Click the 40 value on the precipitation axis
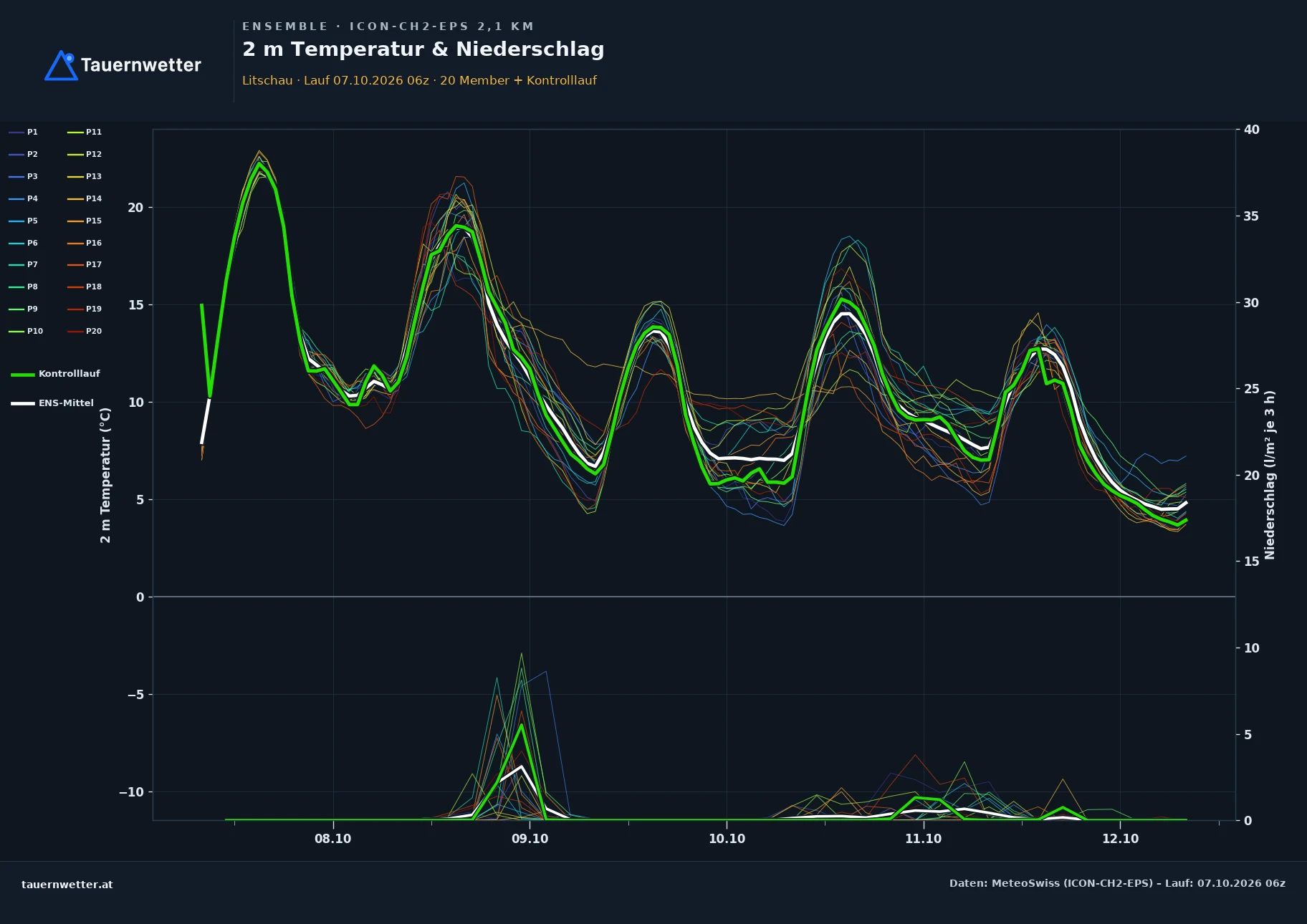The image size is (1307, 924). pos(1252,130)
